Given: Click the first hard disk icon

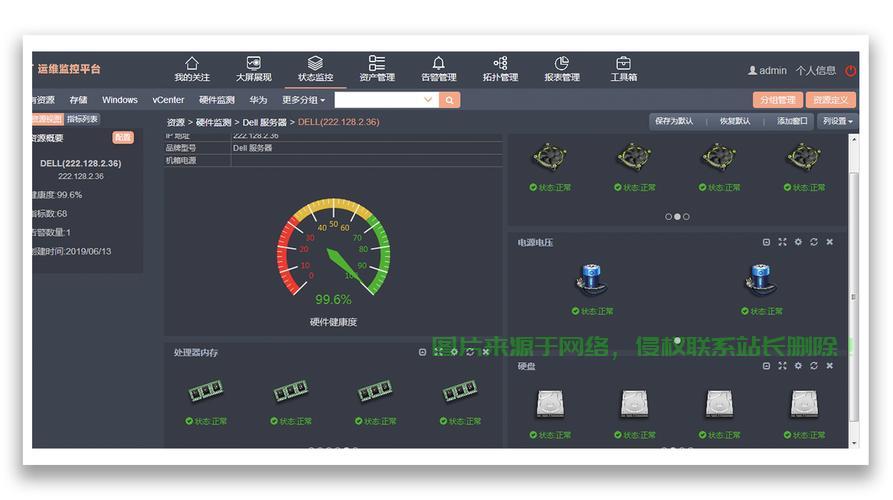Looking at the screenshot, I should [550, 403].
